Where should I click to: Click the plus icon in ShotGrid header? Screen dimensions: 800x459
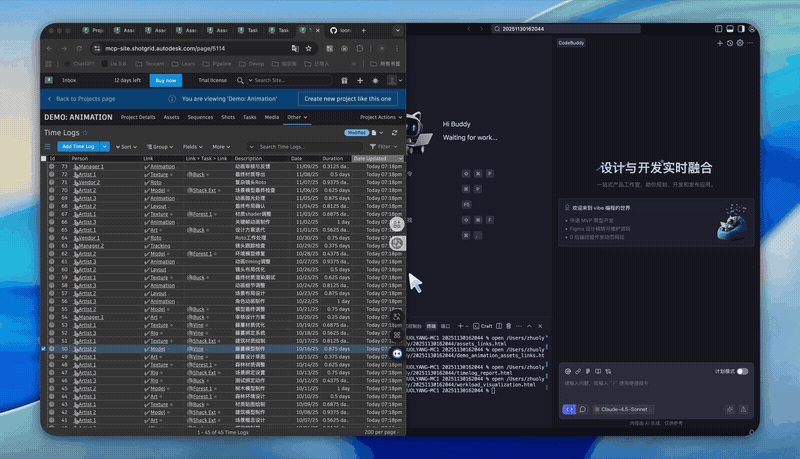click(357, 80)
